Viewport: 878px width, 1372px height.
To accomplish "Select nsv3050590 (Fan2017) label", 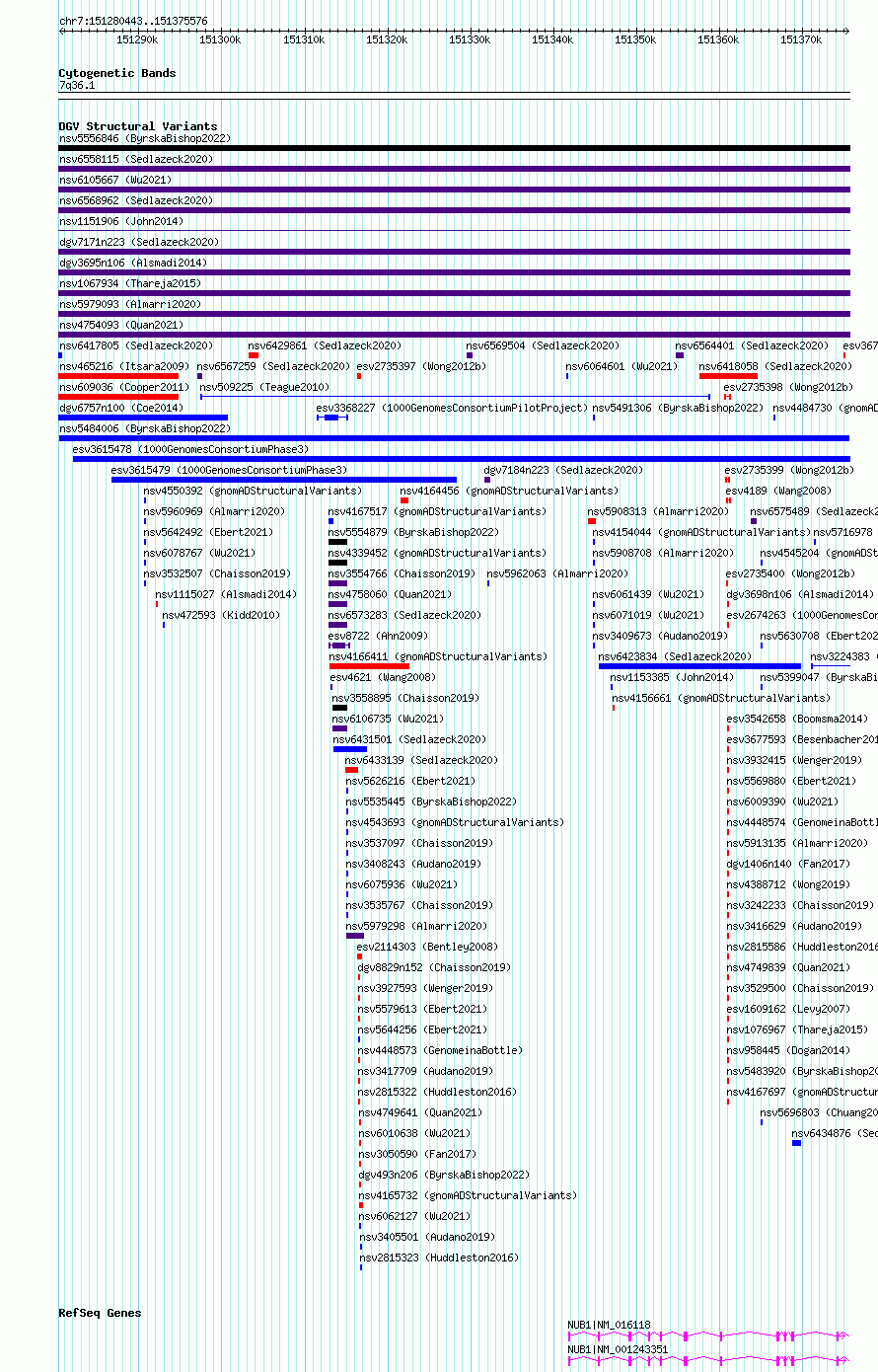I will (x=417, y=1155).
